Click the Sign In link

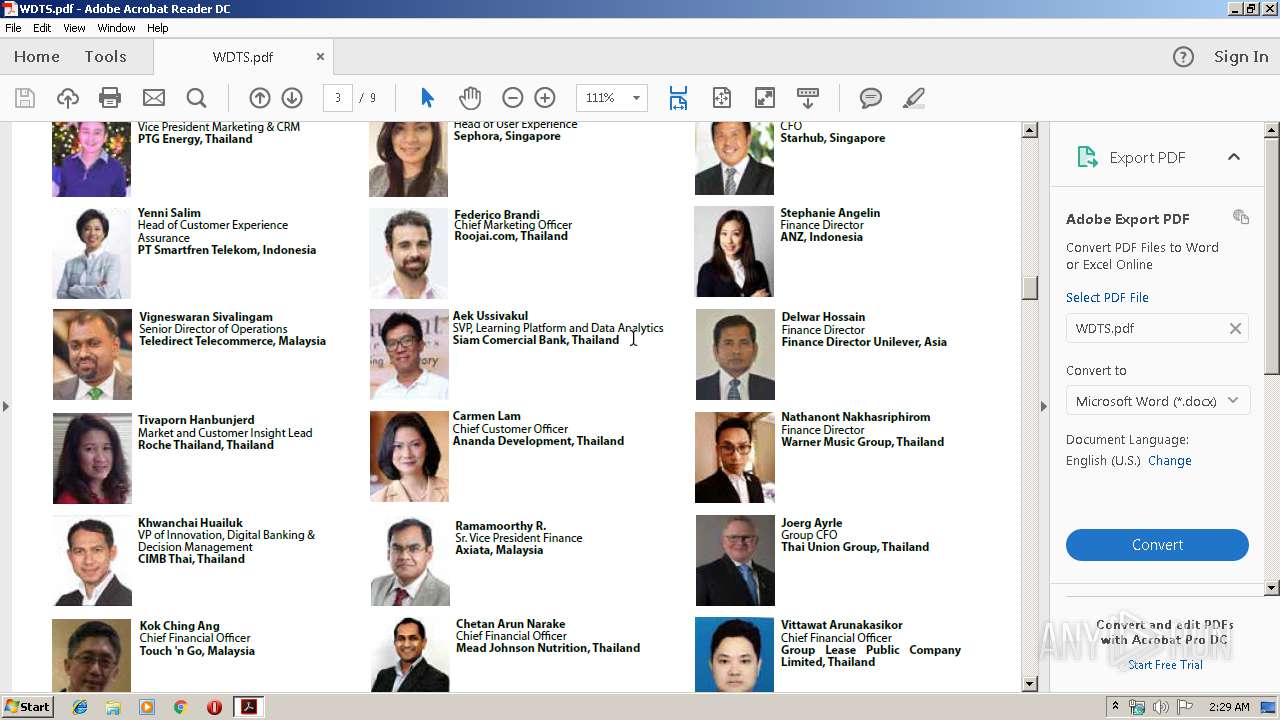tap(1241, 57)
